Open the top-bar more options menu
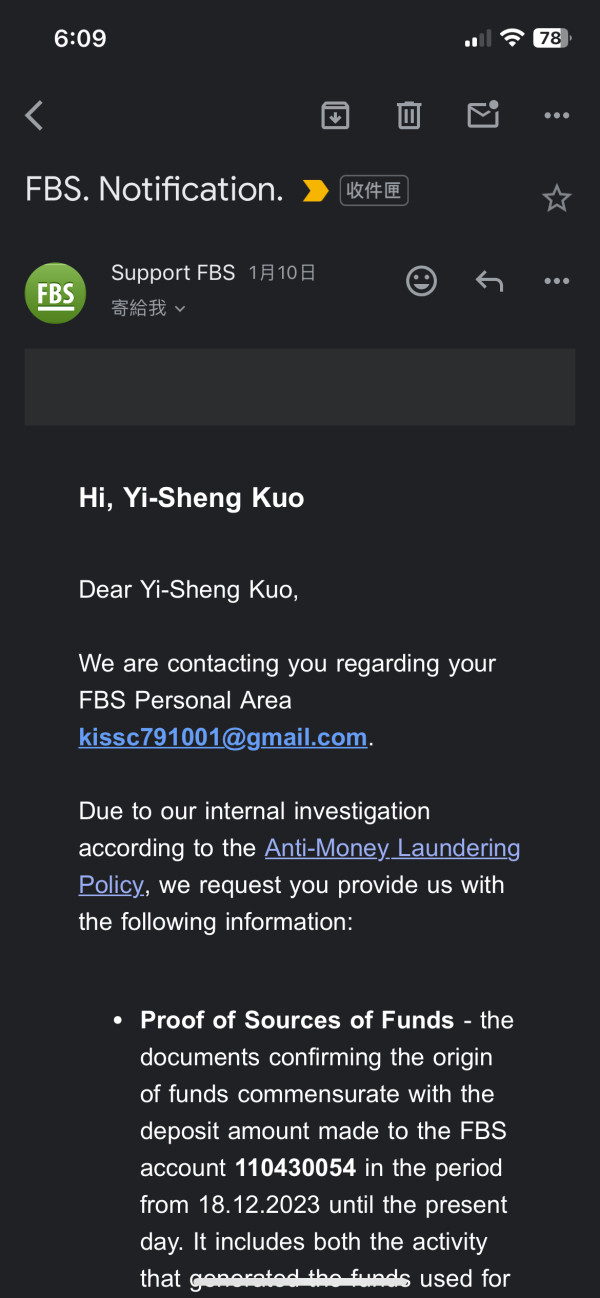Image resolution: width=600 pixels, height=1298 pixels. (x=556, y=116)
